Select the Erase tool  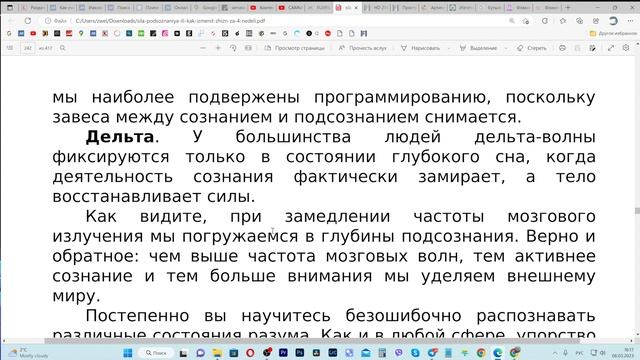coord(531,48)
